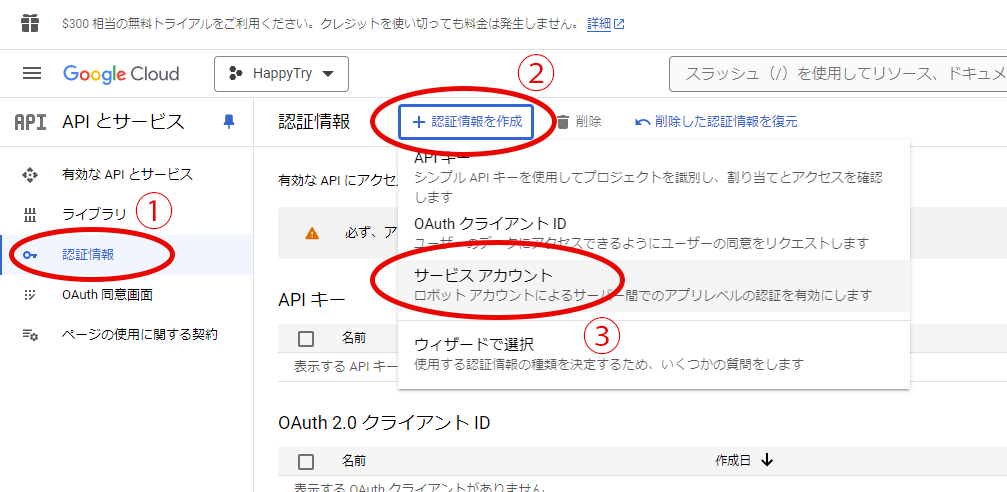
Task: Open the HappyTry project selector dropdown
Action: coord(280,74)
